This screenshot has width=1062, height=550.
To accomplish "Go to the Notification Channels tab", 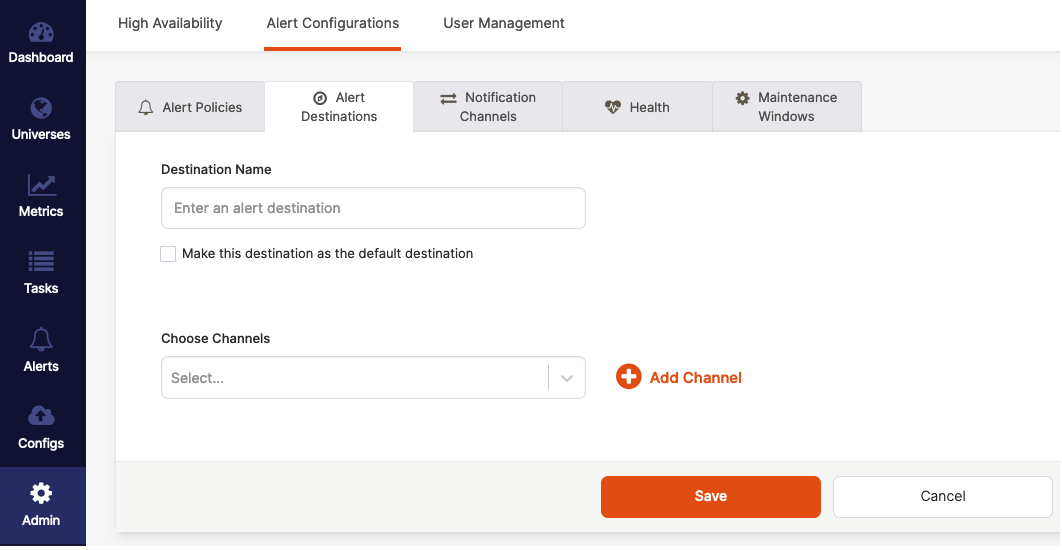I will click(488, 107).
